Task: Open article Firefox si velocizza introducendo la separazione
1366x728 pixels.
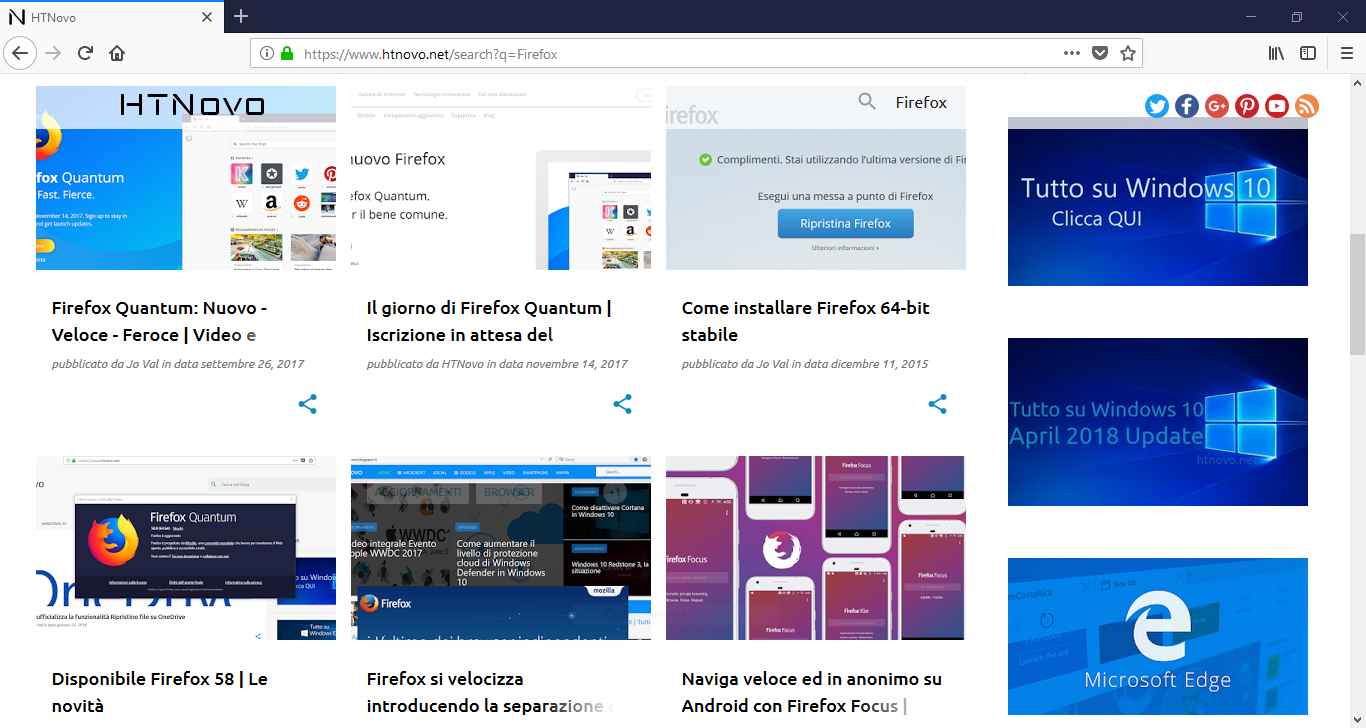Action: [x=489, y=692]
